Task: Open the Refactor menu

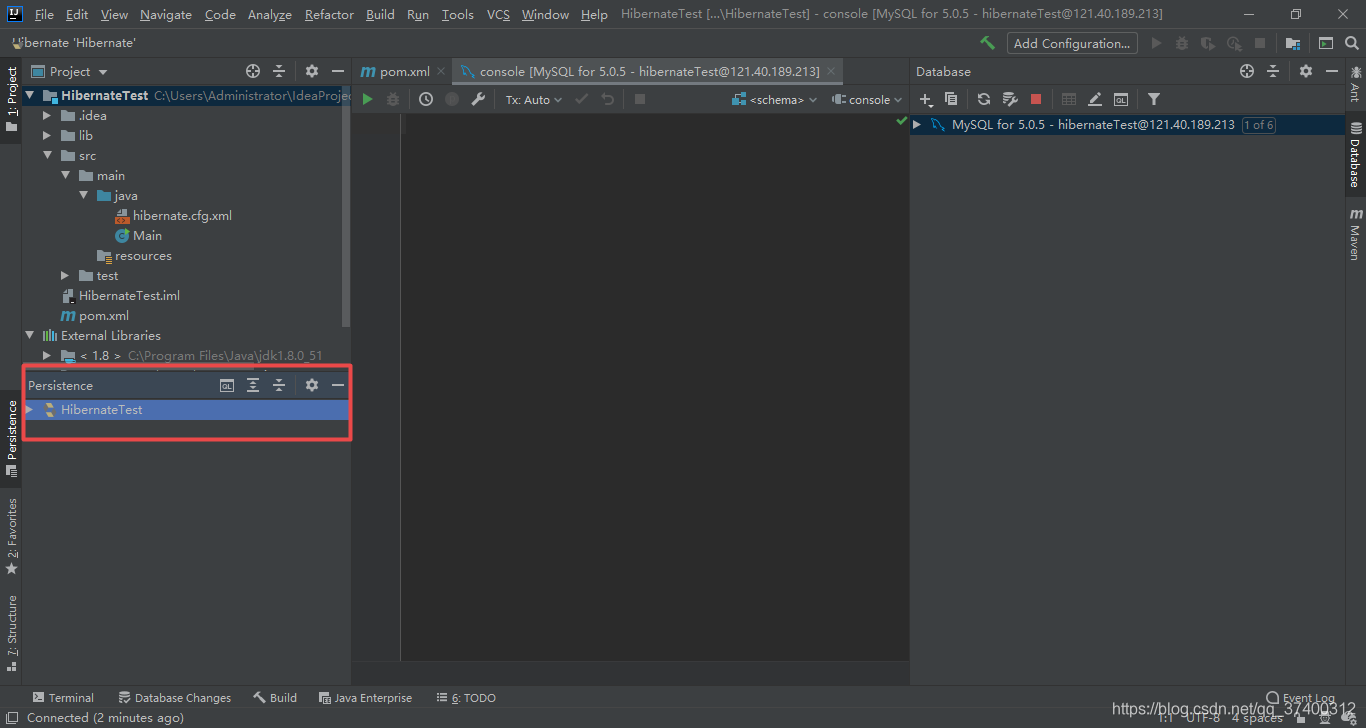Action: 329,15
